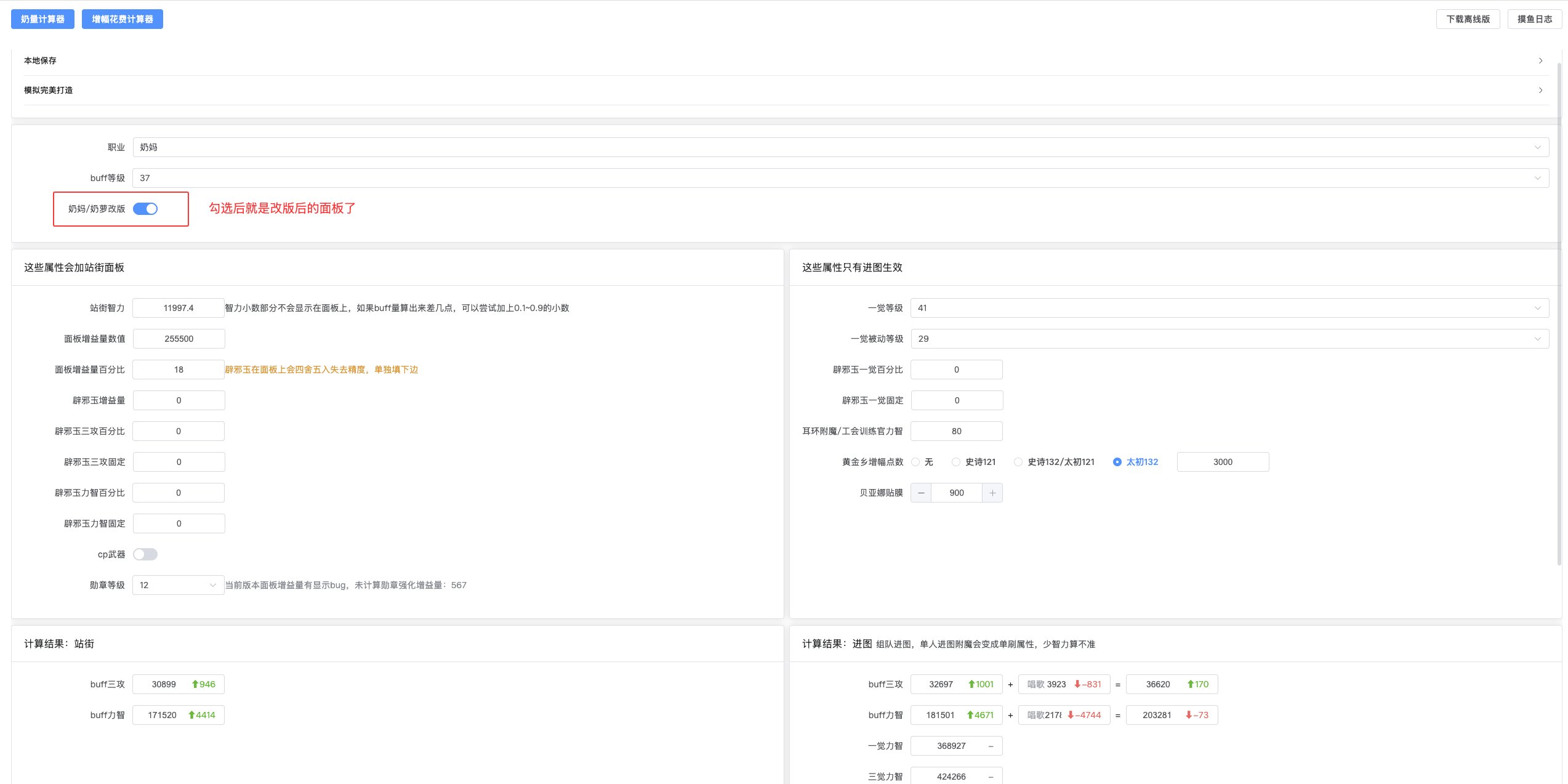Click the plus icon beside 贝亚娜贴膜

tap(992, 492)
